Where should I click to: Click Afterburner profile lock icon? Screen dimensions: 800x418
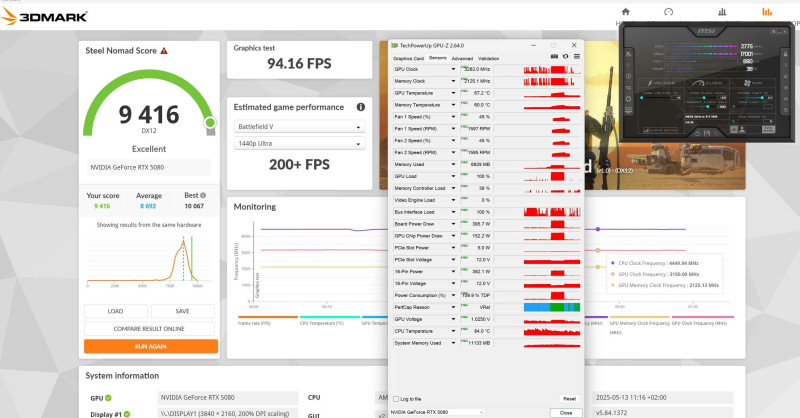[x=785, y=54]
